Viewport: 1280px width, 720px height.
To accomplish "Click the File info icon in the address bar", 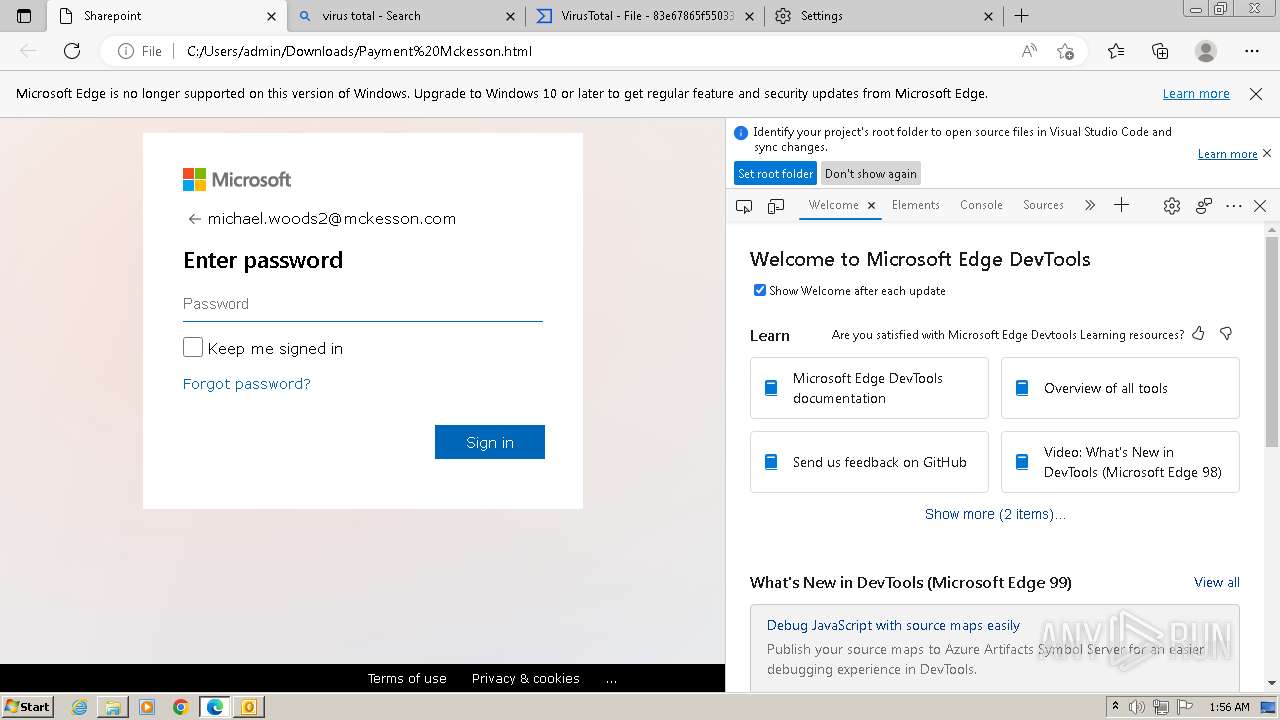I will (126, 51).
